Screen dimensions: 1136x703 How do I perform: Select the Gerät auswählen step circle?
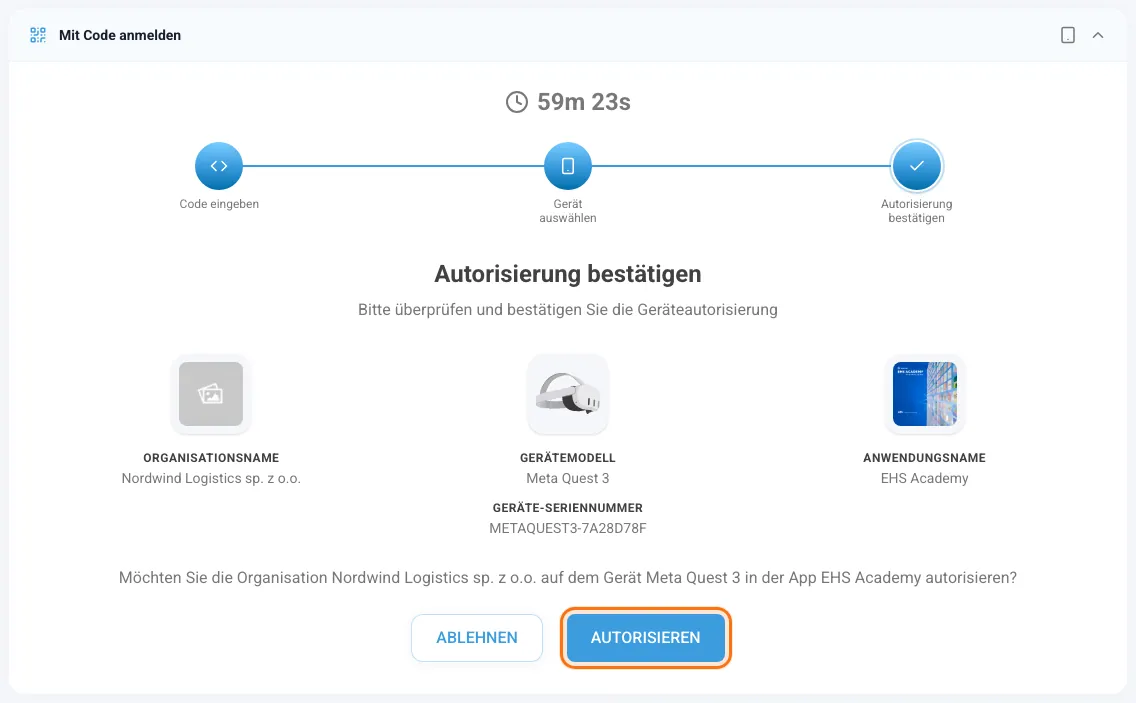pyautogui.click(x=568, y=166)
